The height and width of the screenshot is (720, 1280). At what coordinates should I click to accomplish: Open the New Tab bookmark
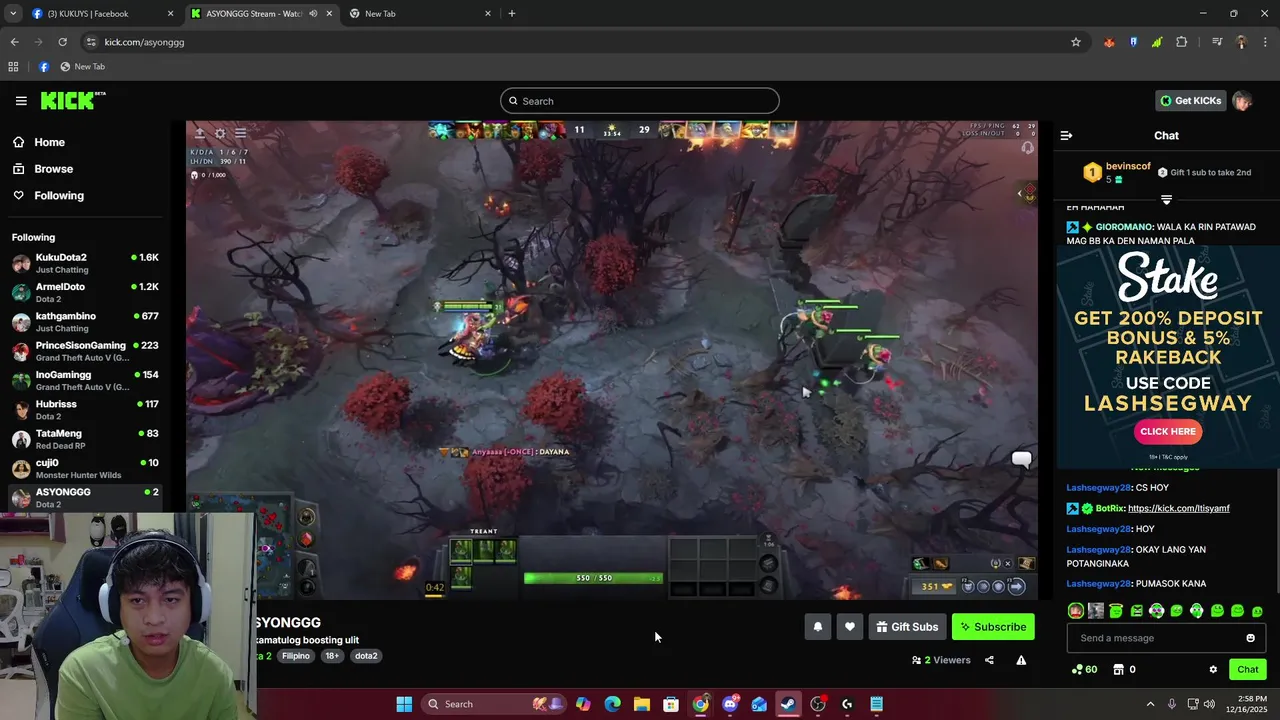pyautogui.click(x=82, y=67)
